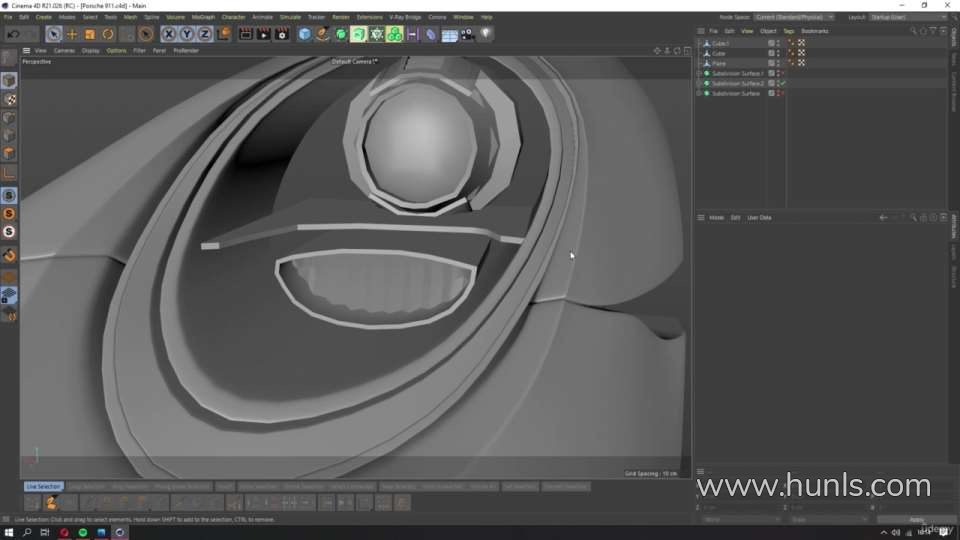Open the viewport Display menu
The width and height of the screenshot is (960, 540).
pyautogui.click(x=90, y=50)
